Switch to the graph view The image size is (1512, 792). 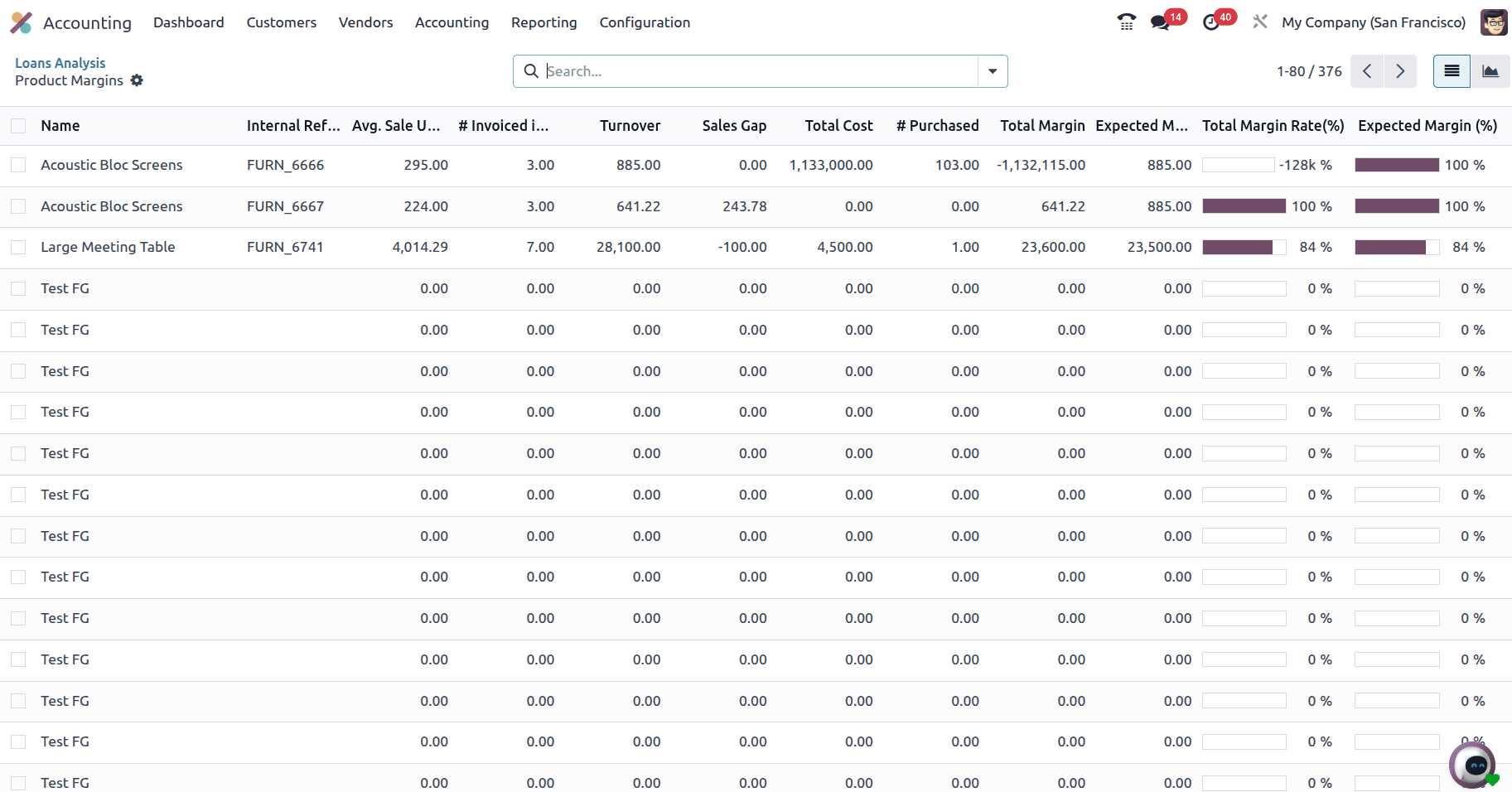[x=1490, y=71]
